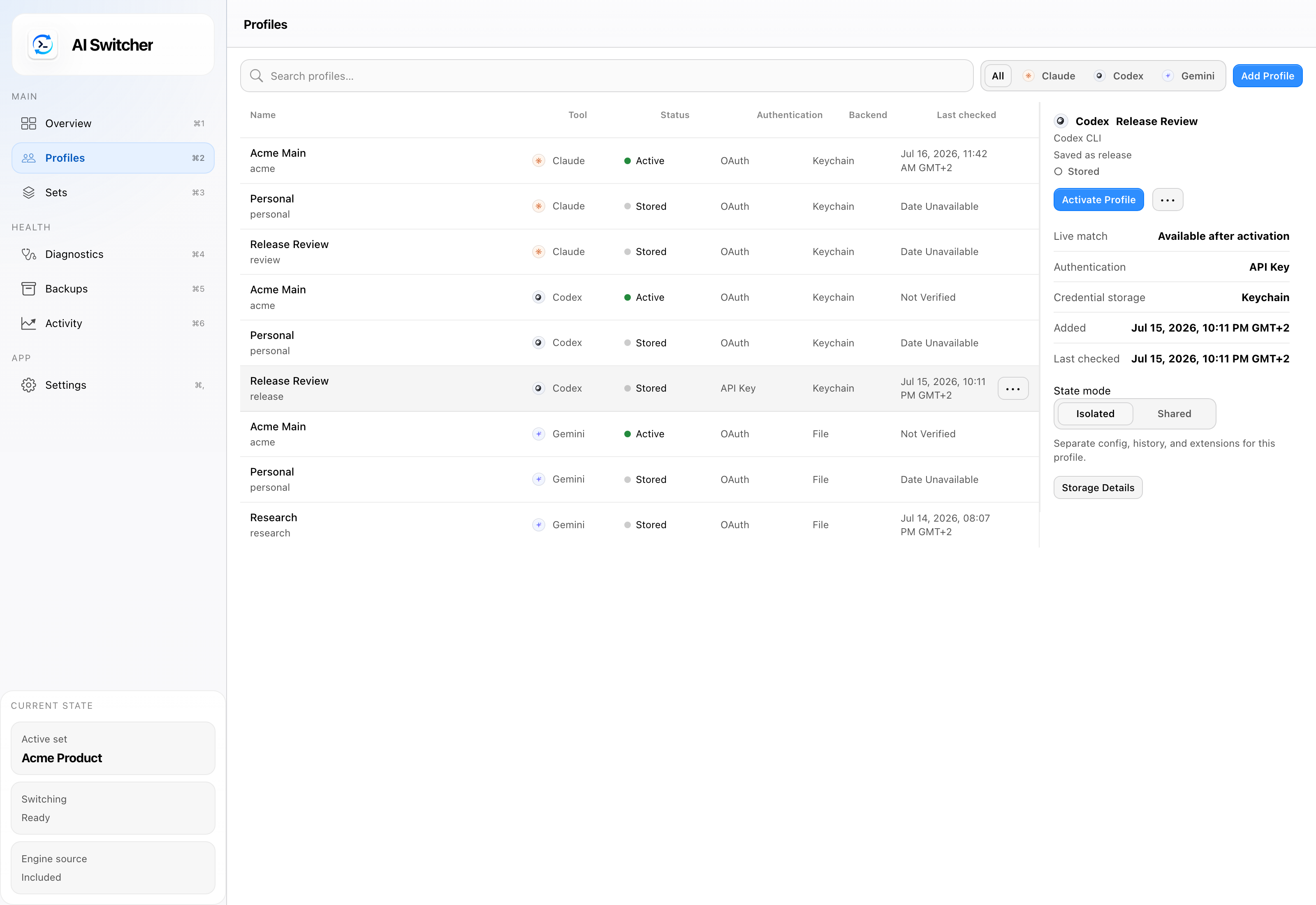1316x905 pixels.
Task: Click 'API Key' cell in Release Review row
Action: tap(738, 388)
